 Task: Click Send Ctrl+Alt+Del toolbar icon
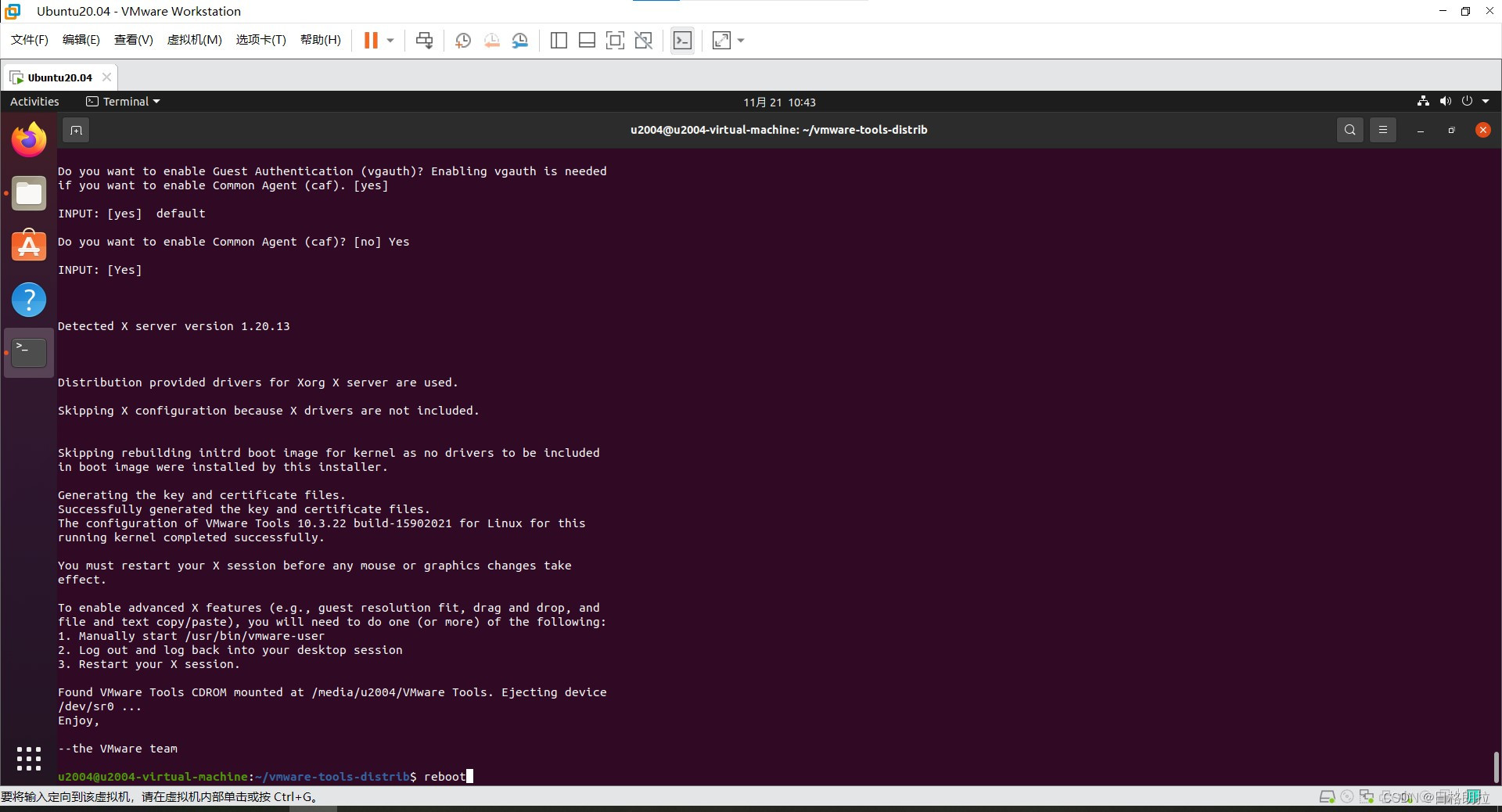424,41
